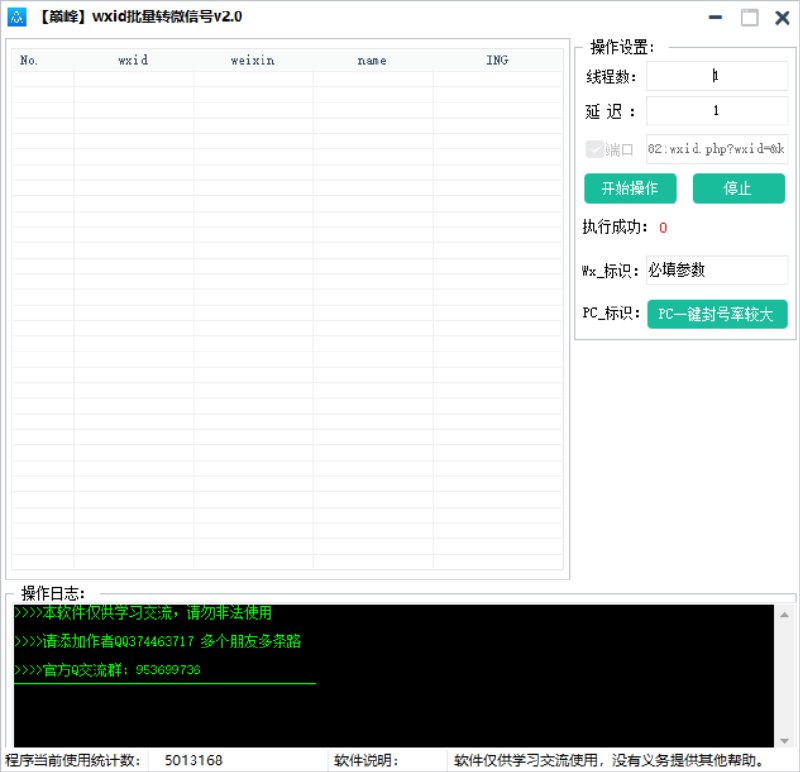This screenshot has height=772, width=800.
Task: Click the red 执行成功 counter showing 0
Action: 662,227
